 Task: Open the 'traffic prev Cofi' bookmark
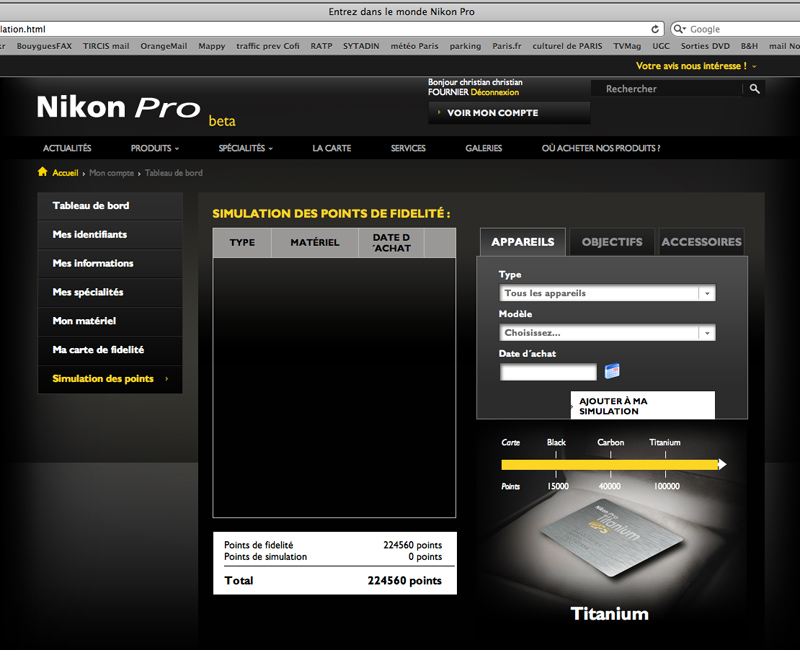[268, 46]
